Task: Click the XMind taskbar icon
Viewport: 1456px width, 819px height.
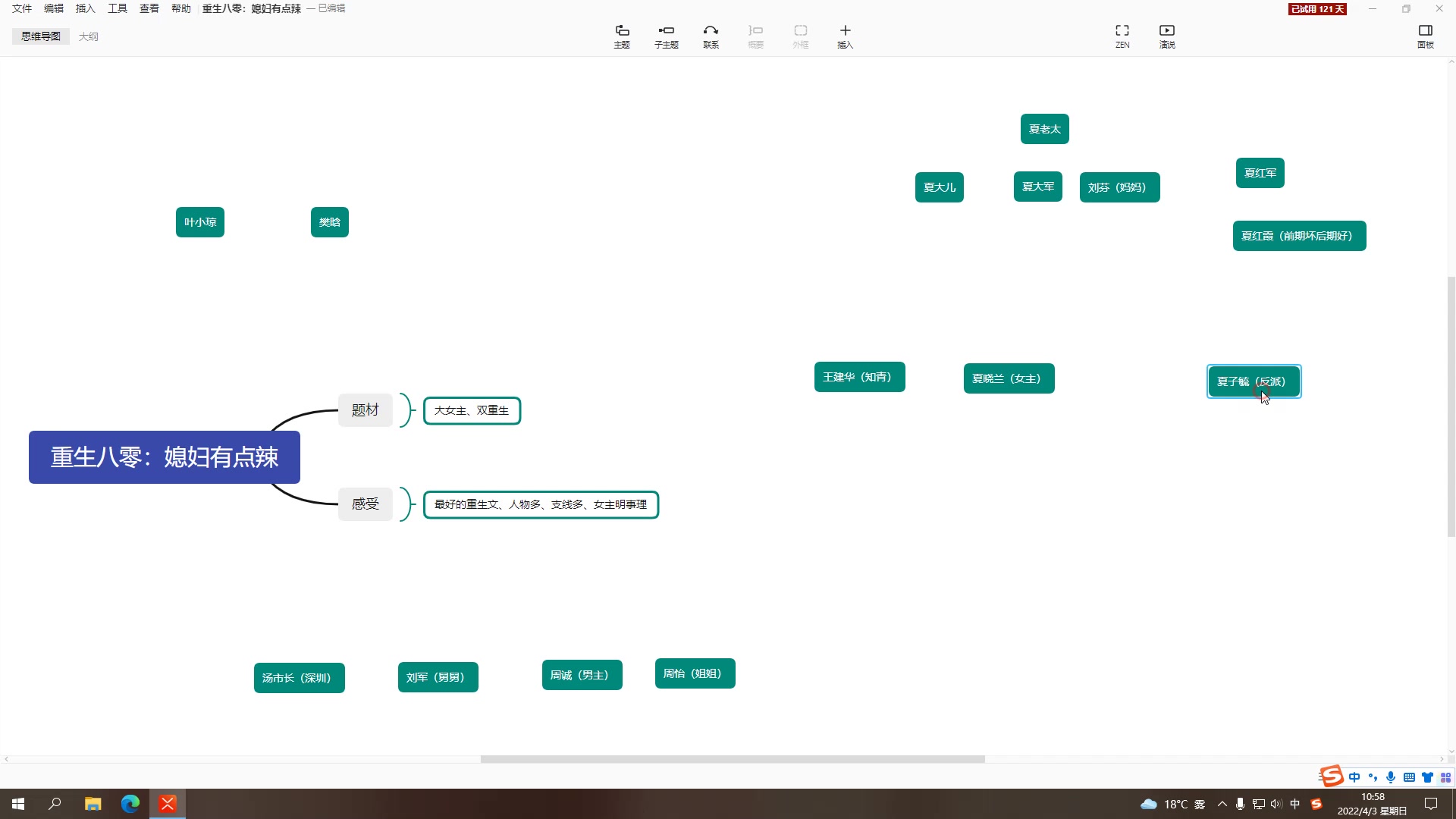Action: (168, 804)
